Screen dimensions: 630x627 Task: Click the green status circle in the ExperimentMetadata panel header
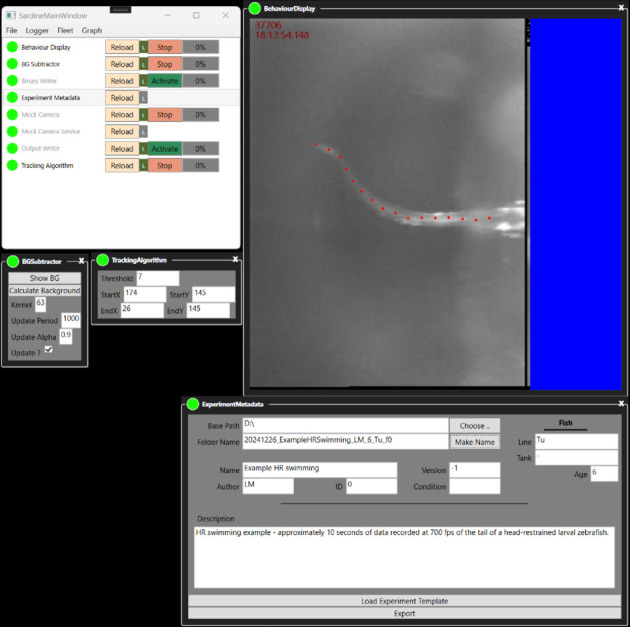click(193, 404)
